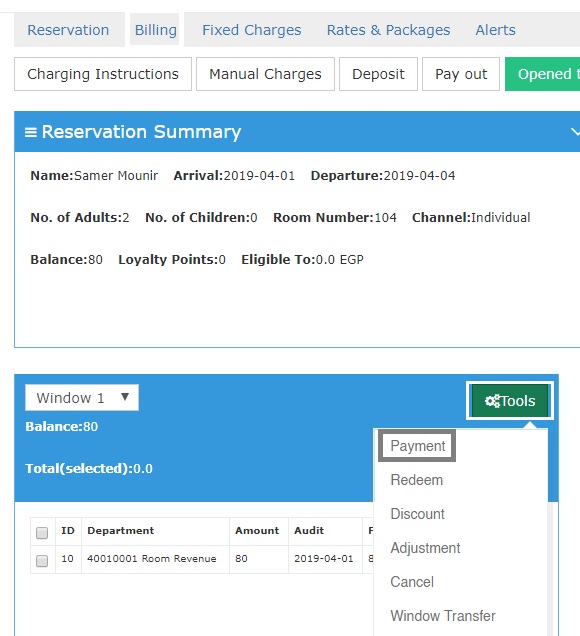Choose Discount in the Tools menu
This screenshot has width=580, height=636.
coord(417,514)
